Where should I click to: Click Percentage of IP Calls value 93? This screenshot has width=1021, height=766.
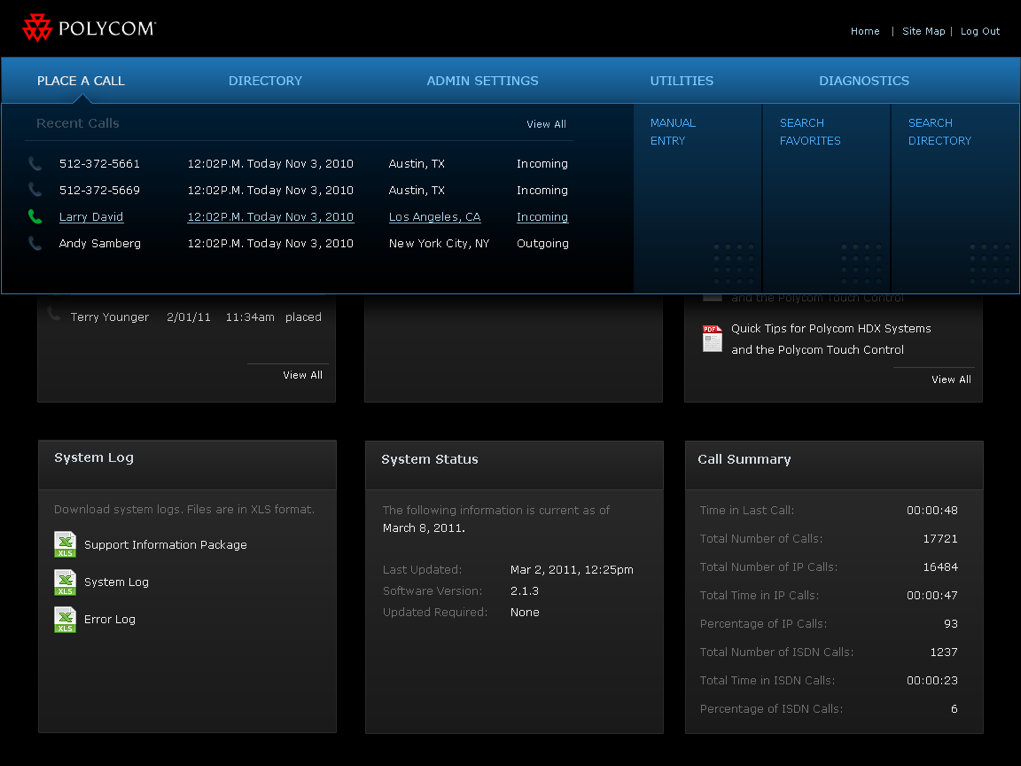point(951,624)
